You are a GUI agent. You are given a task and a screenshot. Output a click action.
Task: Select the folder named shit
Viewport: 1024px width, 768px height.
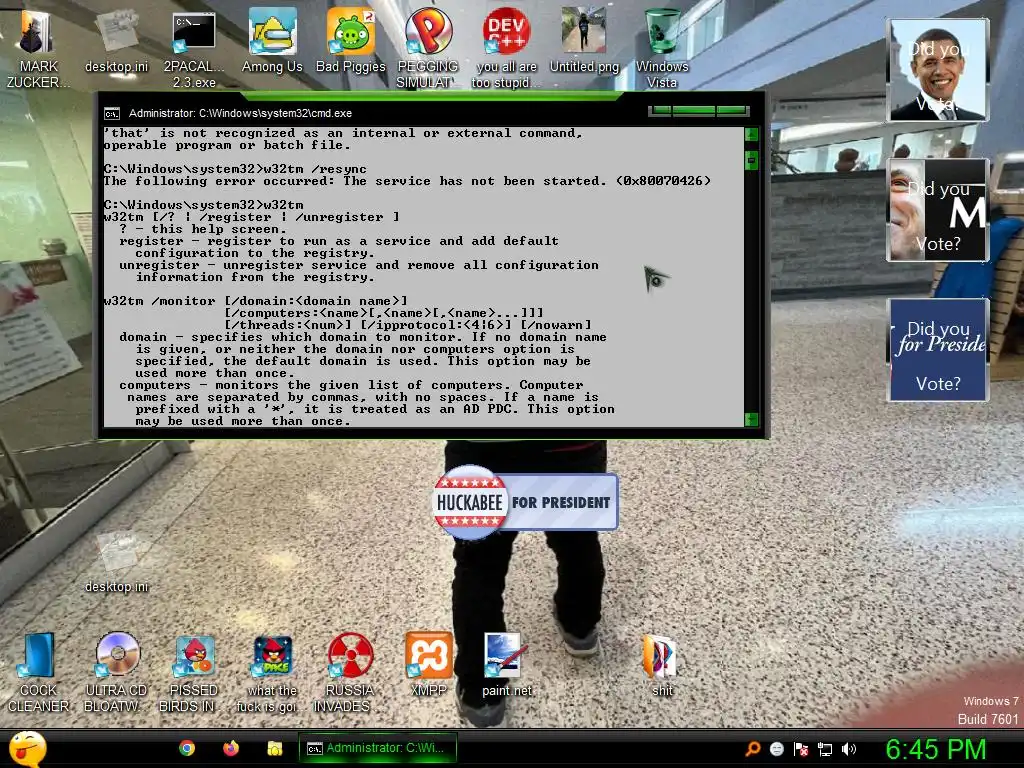tap(661, 665)
